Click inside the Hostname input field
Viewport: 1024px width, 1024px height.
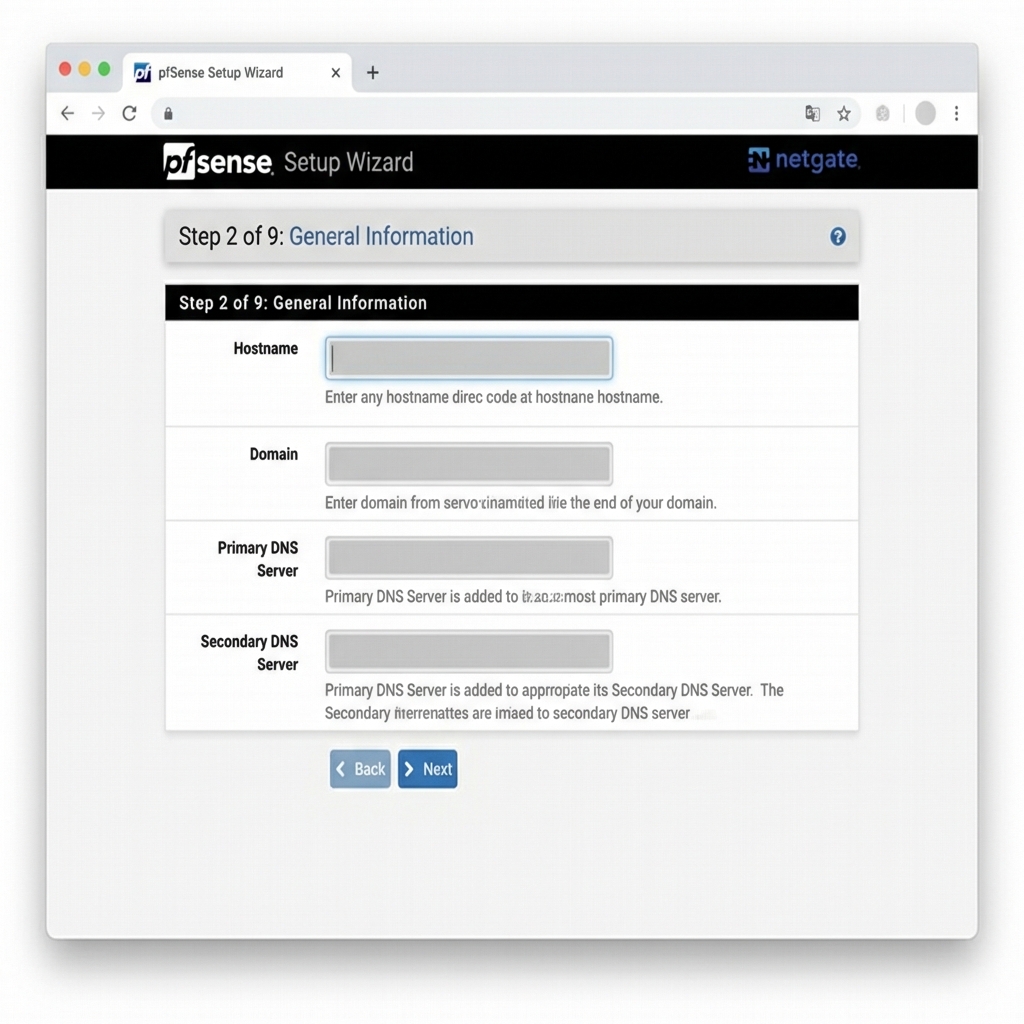point(468,357)
